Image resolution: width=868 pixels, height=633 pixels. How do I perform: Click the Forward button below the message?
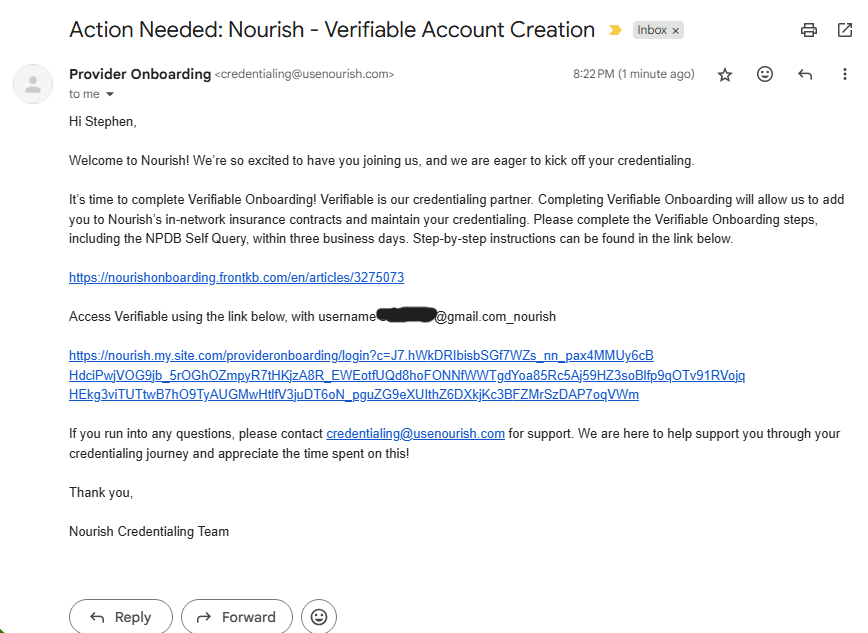tap(237, 617)
